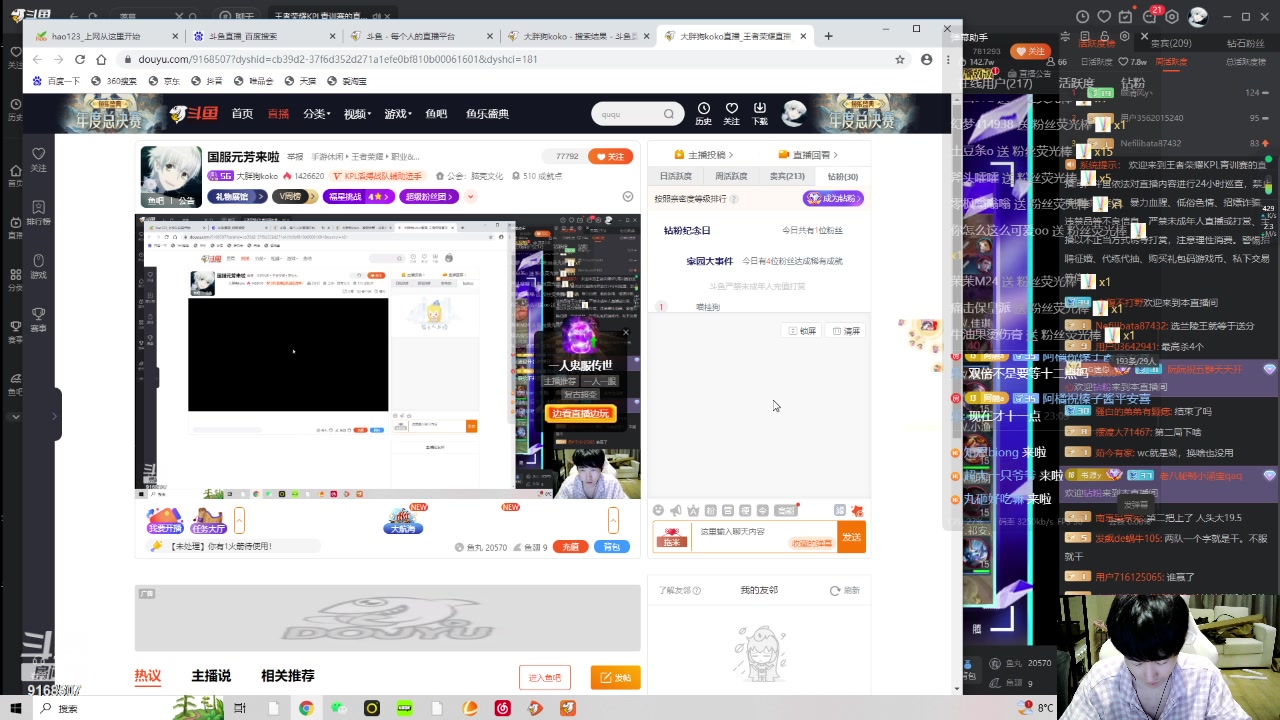
Task: Expand the collapsed left sidebar arrow handle
Action: [x=55, y=415]
